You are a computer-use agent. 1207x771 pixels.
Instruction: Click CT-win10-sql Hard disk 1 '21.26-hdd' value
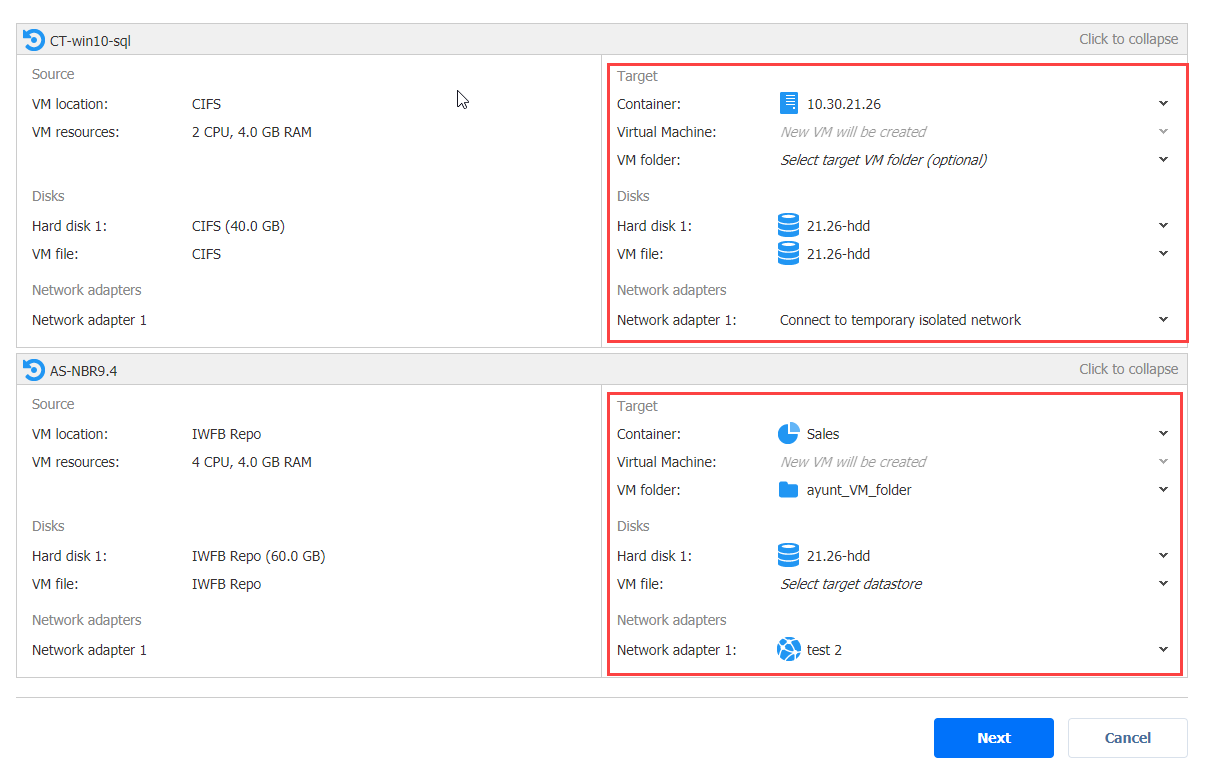tap(838, 226)
